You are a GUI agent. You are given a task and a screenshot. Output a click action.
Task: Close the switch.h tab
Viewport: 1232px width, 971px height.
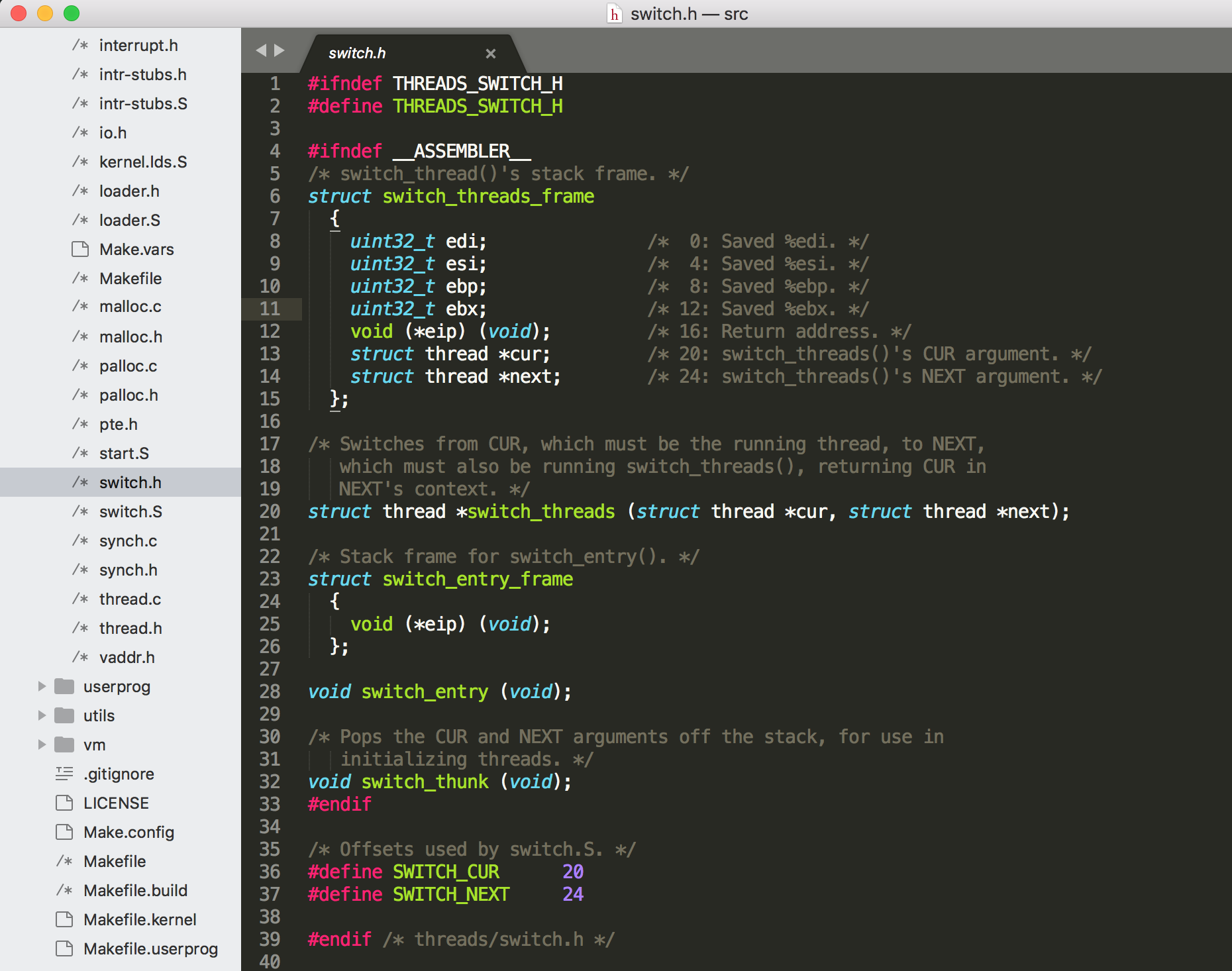(490, 54)
